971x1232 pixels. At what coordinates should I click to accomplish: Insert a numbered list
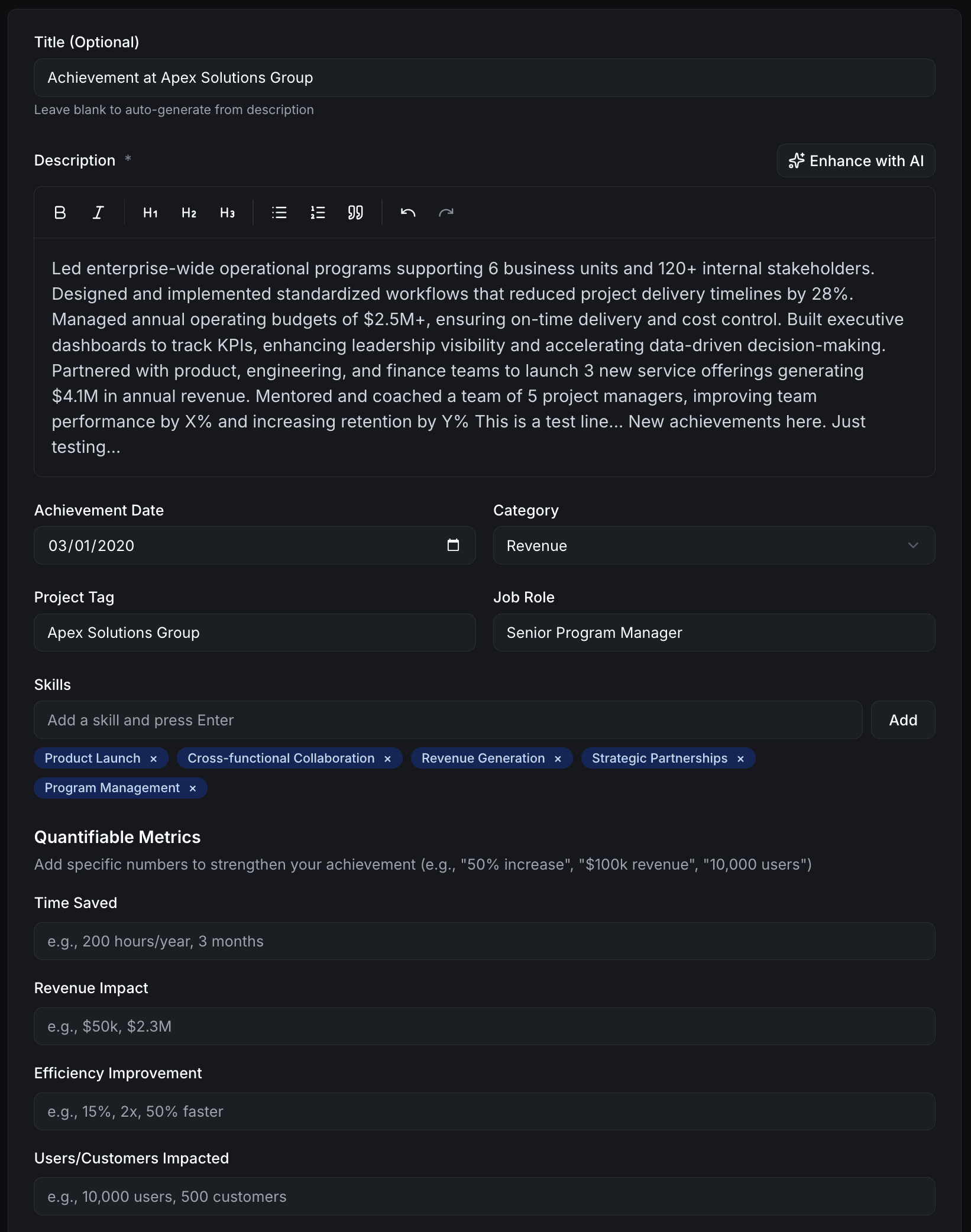tap(318, 213)
